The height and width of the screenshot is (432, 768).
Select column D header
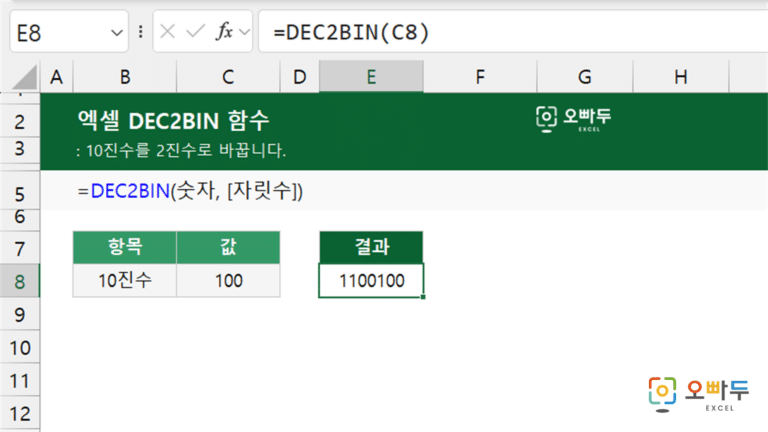coord(299,77)
